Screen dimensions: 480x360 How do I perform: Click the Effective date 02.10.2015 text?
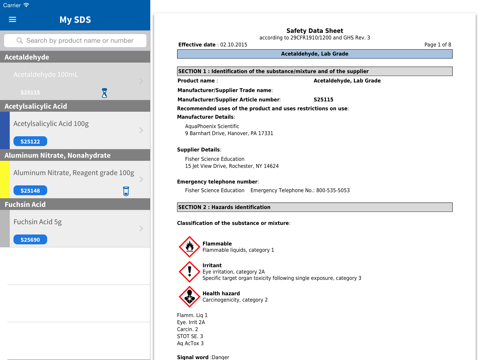(x=213, y=45)
